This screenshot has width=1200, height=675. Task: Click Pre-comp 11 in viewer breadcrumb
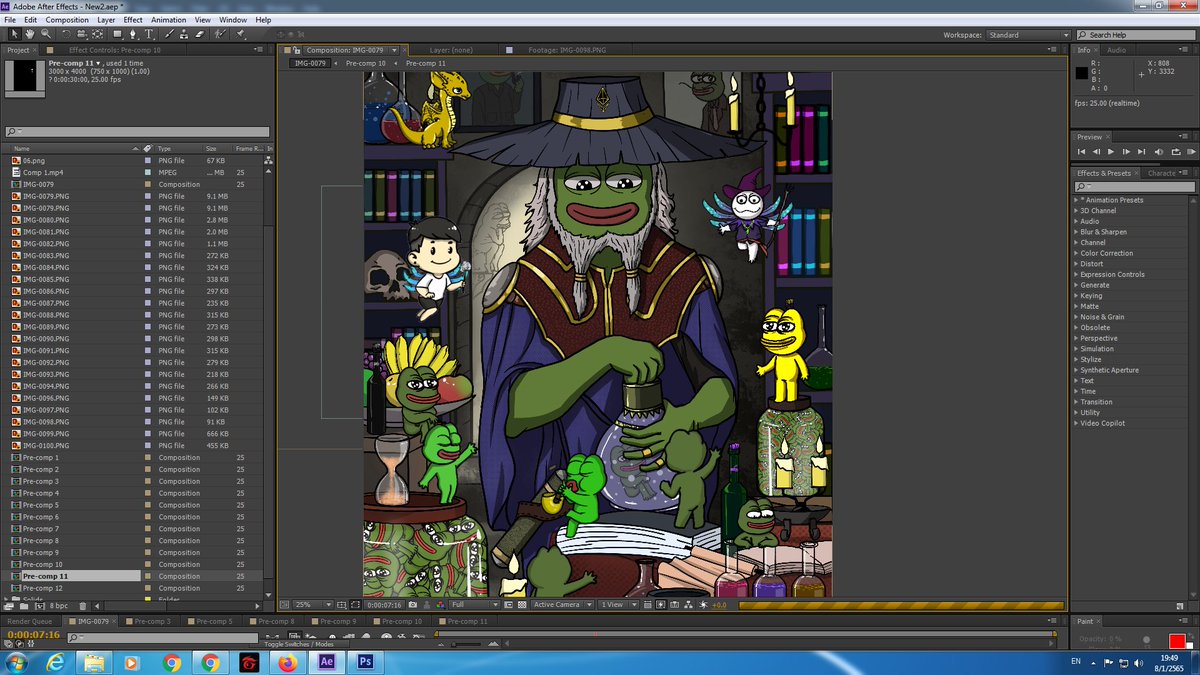point(426,63)
